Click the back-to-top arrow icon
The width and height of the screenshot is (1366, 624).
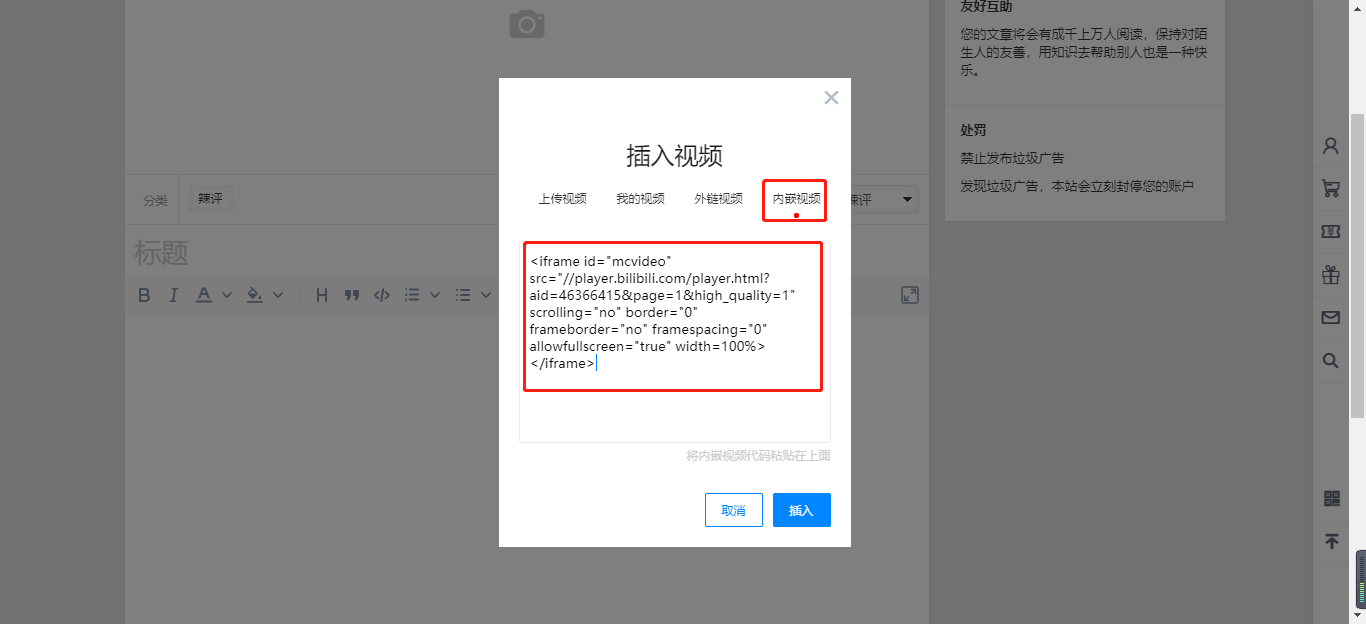point(1331,541)
